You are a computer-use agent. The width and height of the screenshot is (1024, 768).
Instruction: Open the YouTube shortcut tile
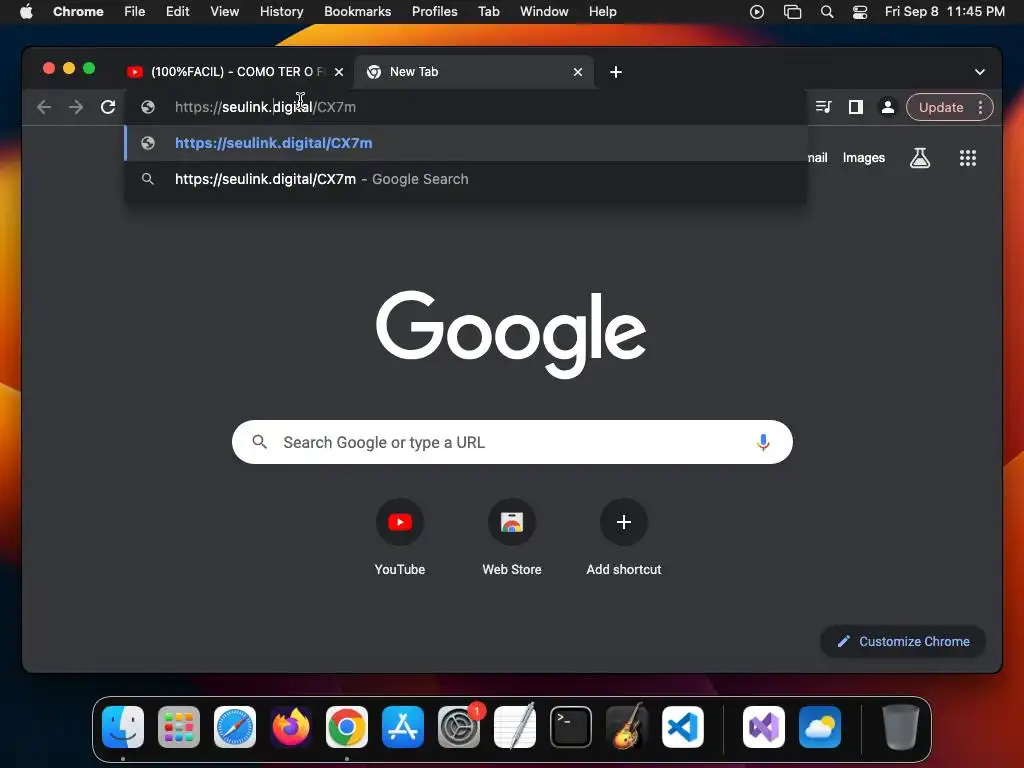(400, 538)
